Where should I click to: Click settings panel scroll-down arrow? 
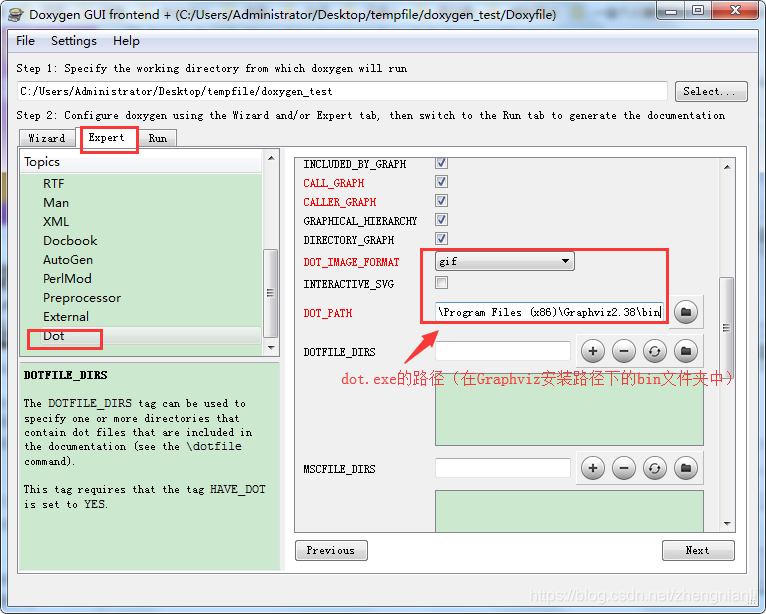727,524
